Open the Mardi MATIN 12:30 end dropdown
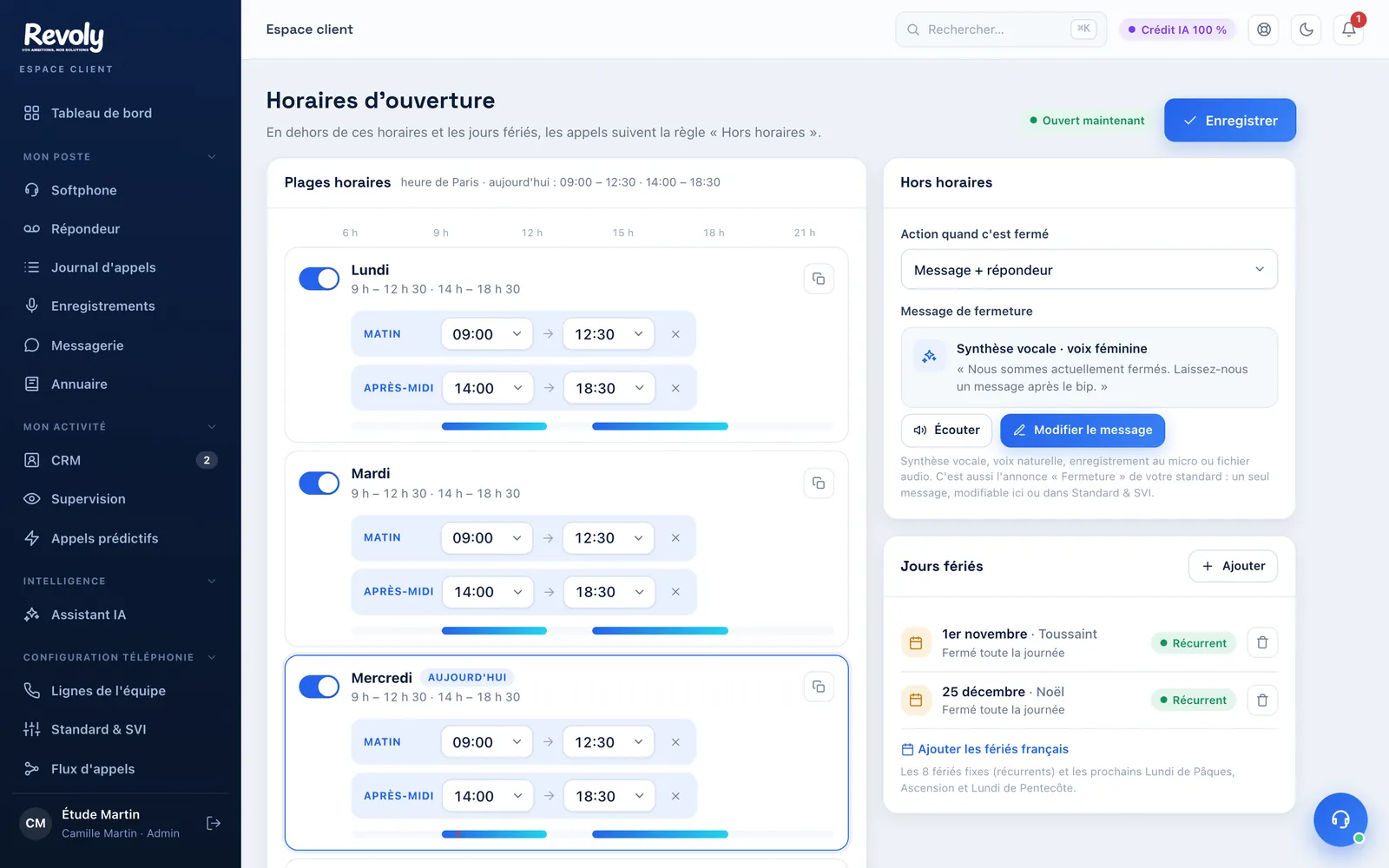The image size is (1389, 868). click(609, 538)
